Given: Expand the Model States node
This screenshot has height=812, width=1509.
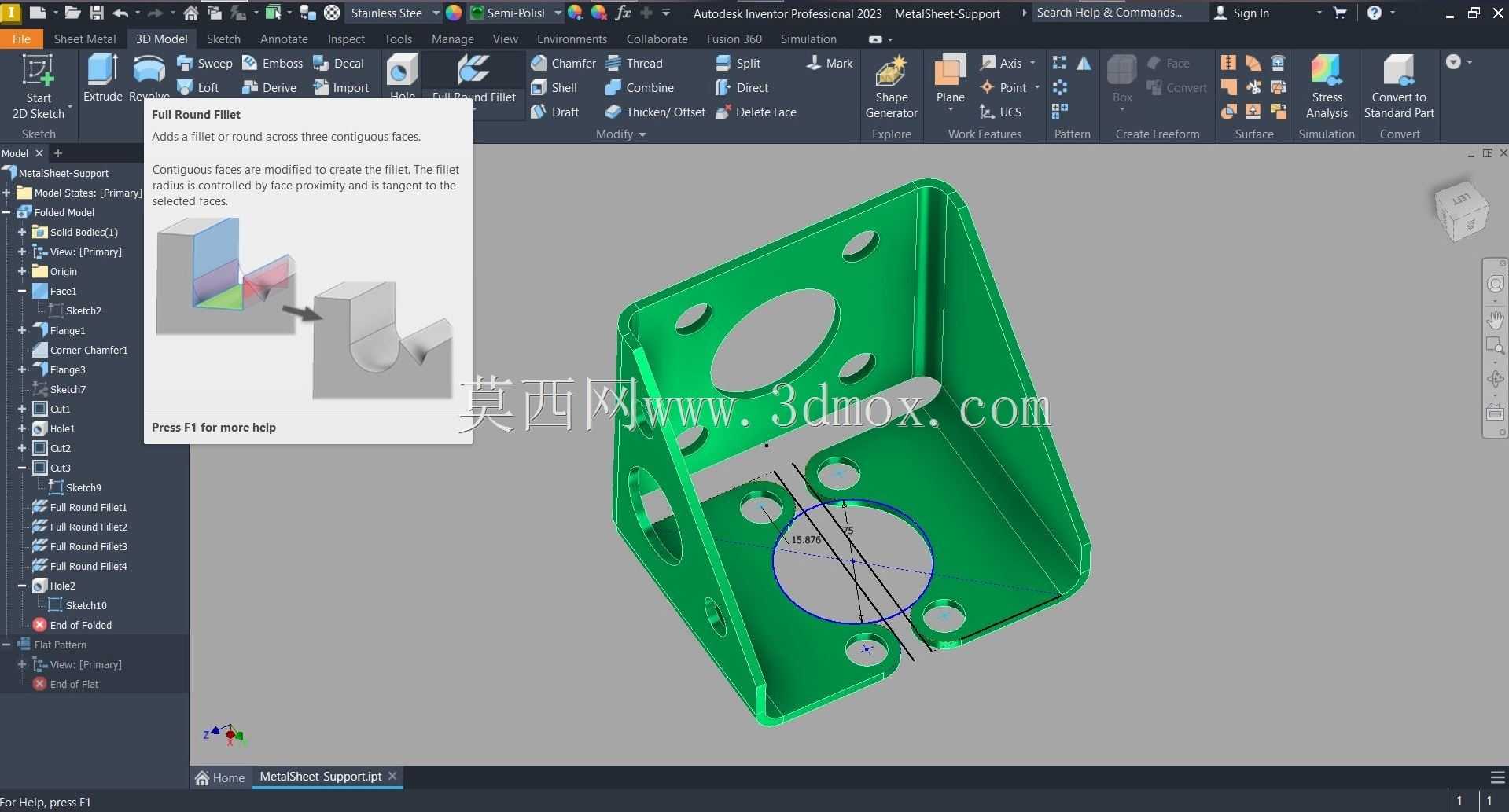Looking at the screenshot, I should tap(6, 193).
